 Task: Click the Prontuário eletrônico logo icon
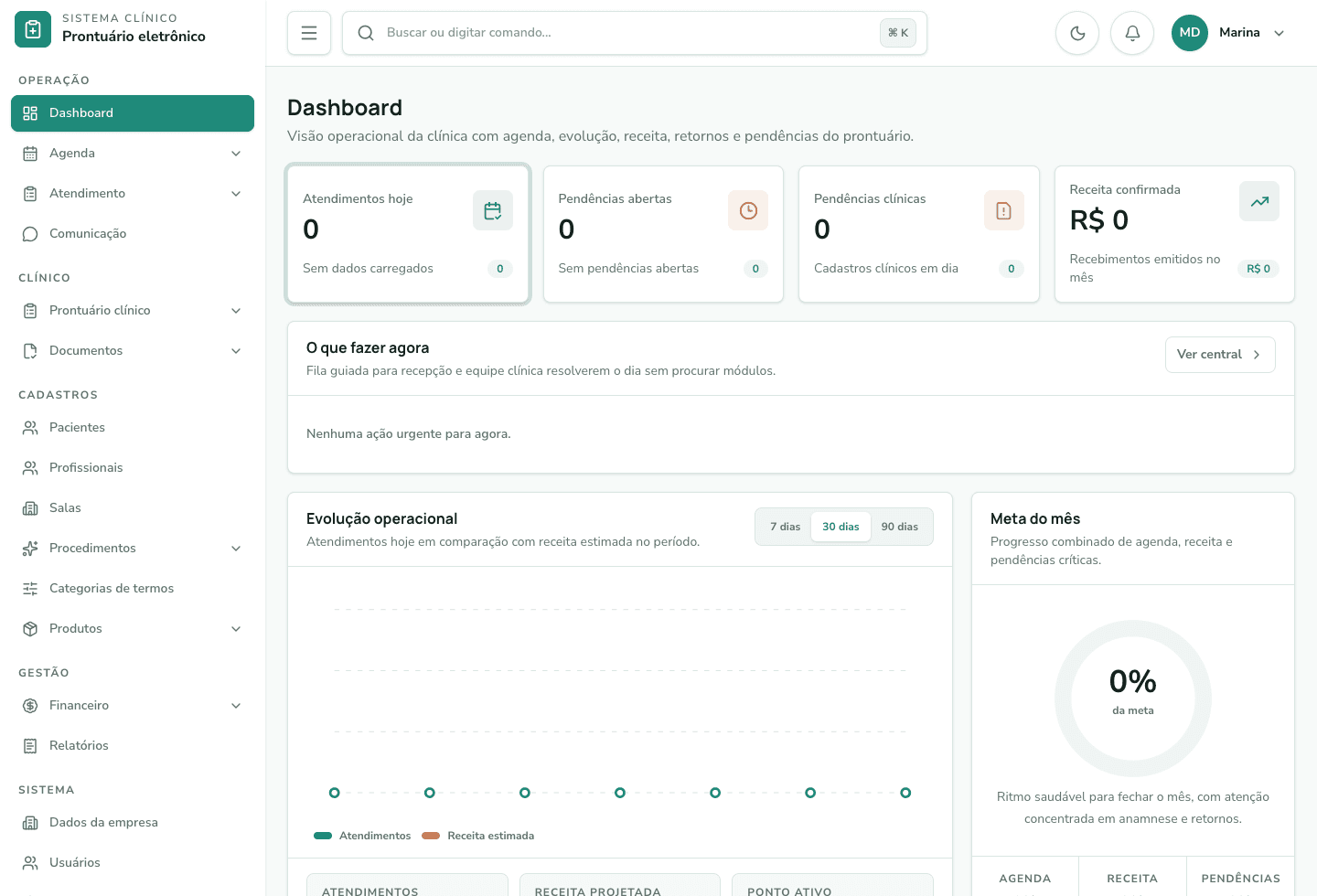(33, 29)
